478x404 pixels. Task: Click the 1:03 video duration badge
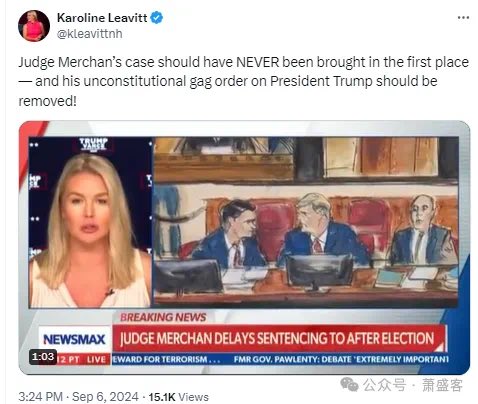point(43,357)
